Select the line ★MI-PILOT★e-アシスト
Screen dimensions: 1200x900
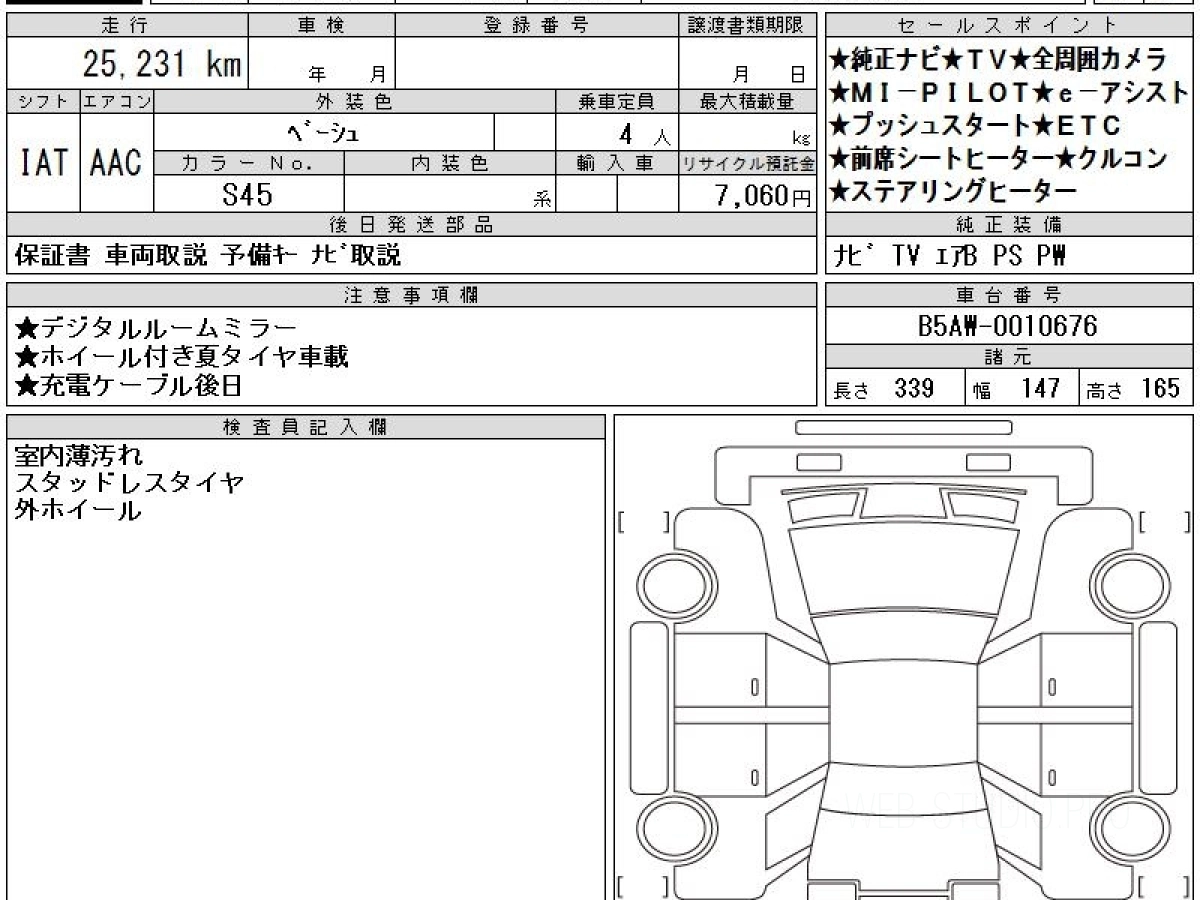(x=1009, y=93)
